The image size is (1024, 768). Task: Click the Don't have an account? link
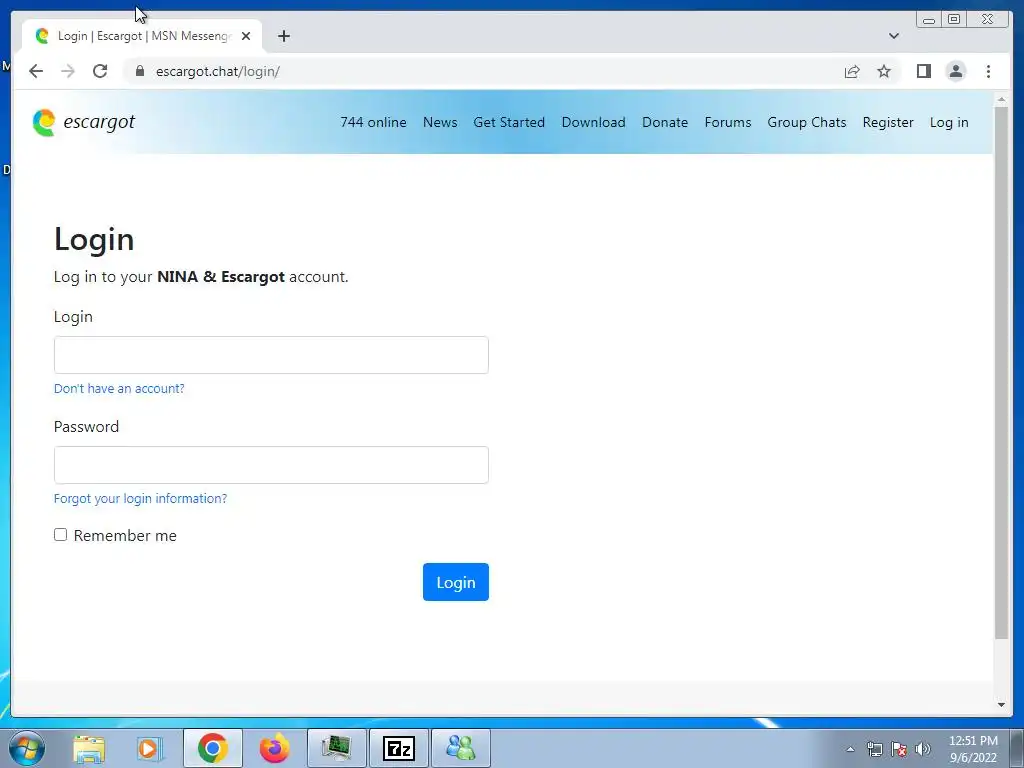(119, 389)
